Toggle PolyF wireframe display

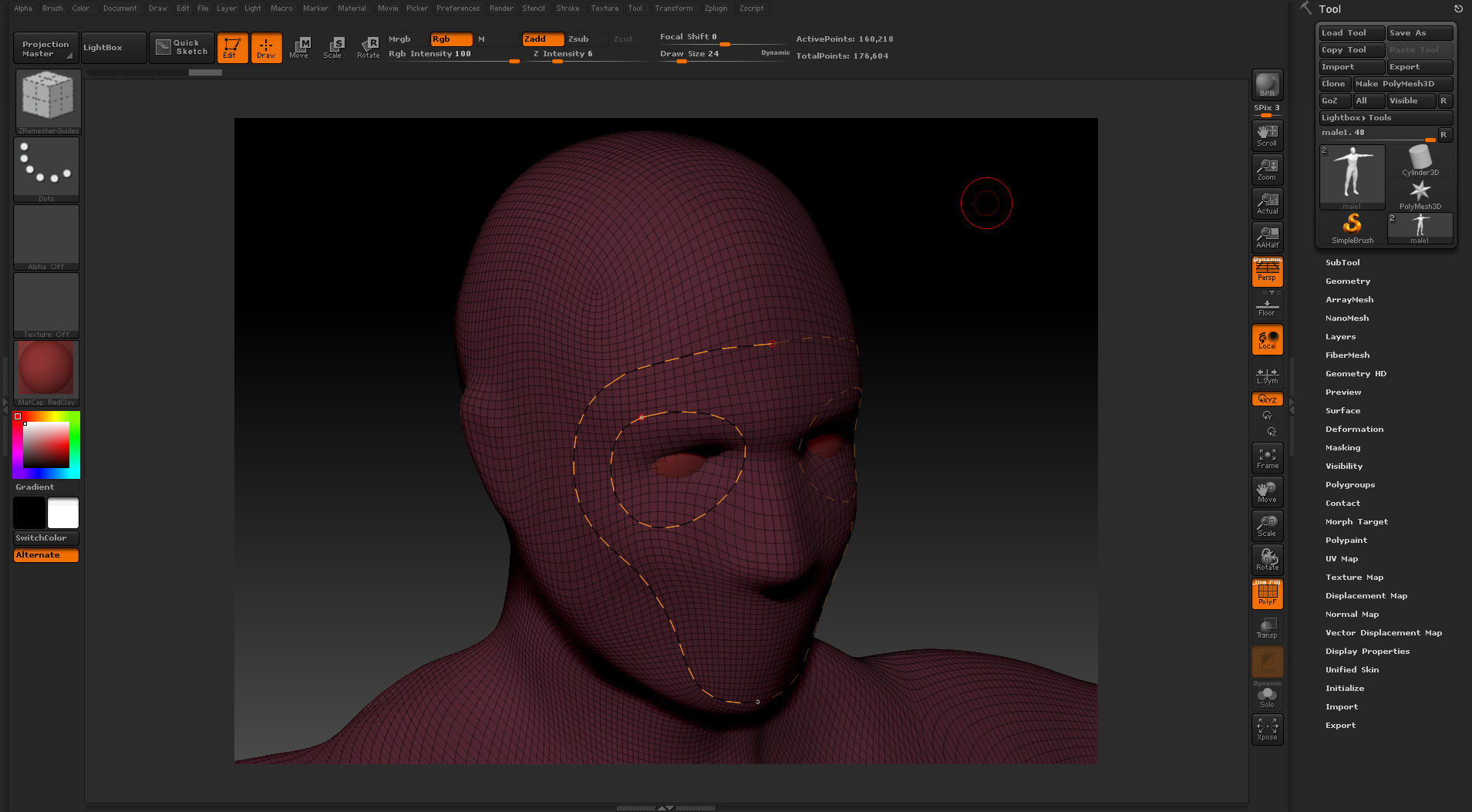[x=1267, y=594]
